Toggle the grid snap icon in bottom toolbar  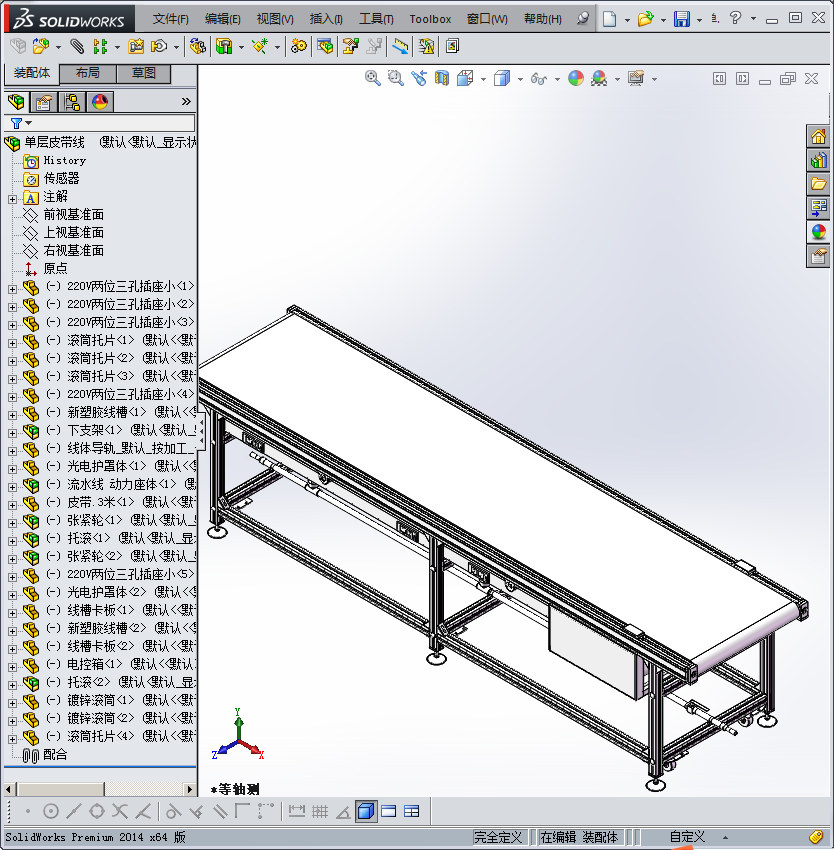320,812
